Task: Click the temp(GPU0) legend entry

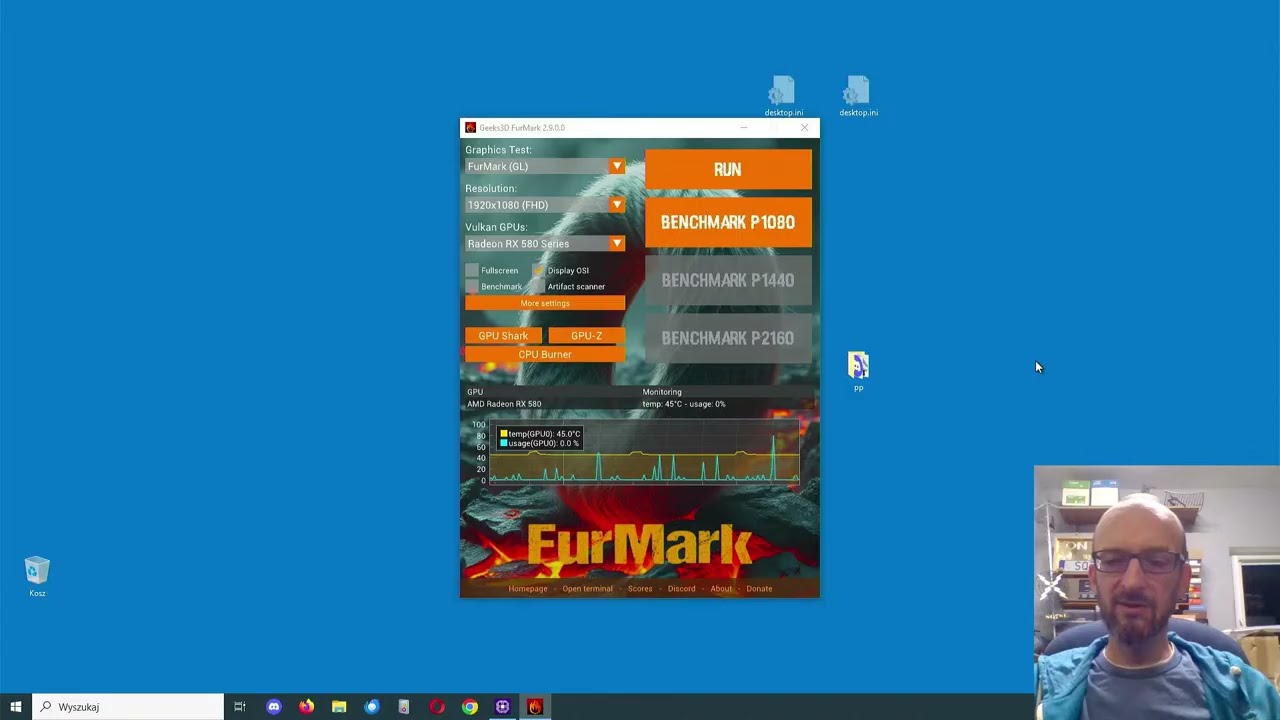Action: pyautogui.click(x=540, y=434)
